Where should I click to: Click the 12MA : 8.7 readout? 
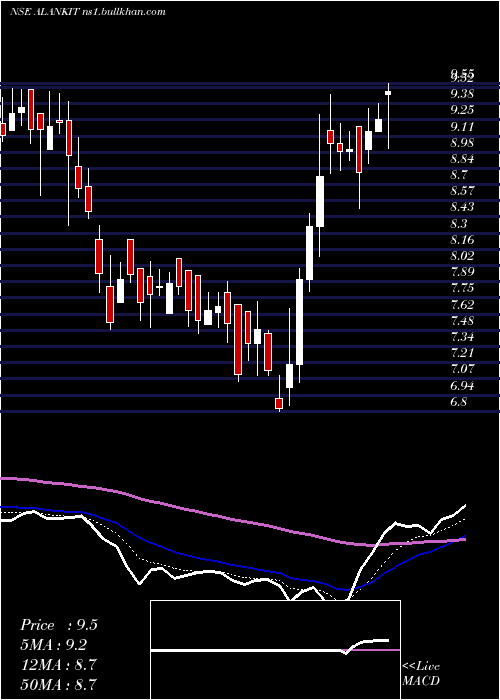click(58, 664)
